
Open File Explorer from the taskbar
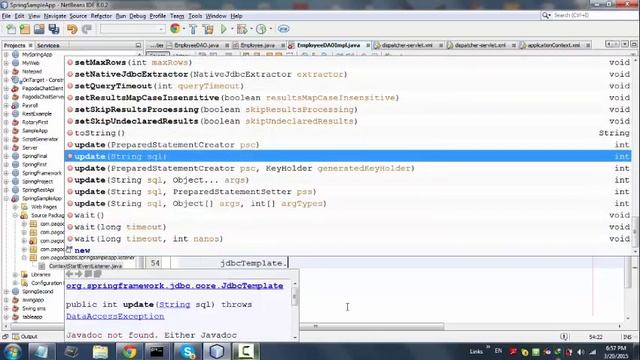(100, 351)
